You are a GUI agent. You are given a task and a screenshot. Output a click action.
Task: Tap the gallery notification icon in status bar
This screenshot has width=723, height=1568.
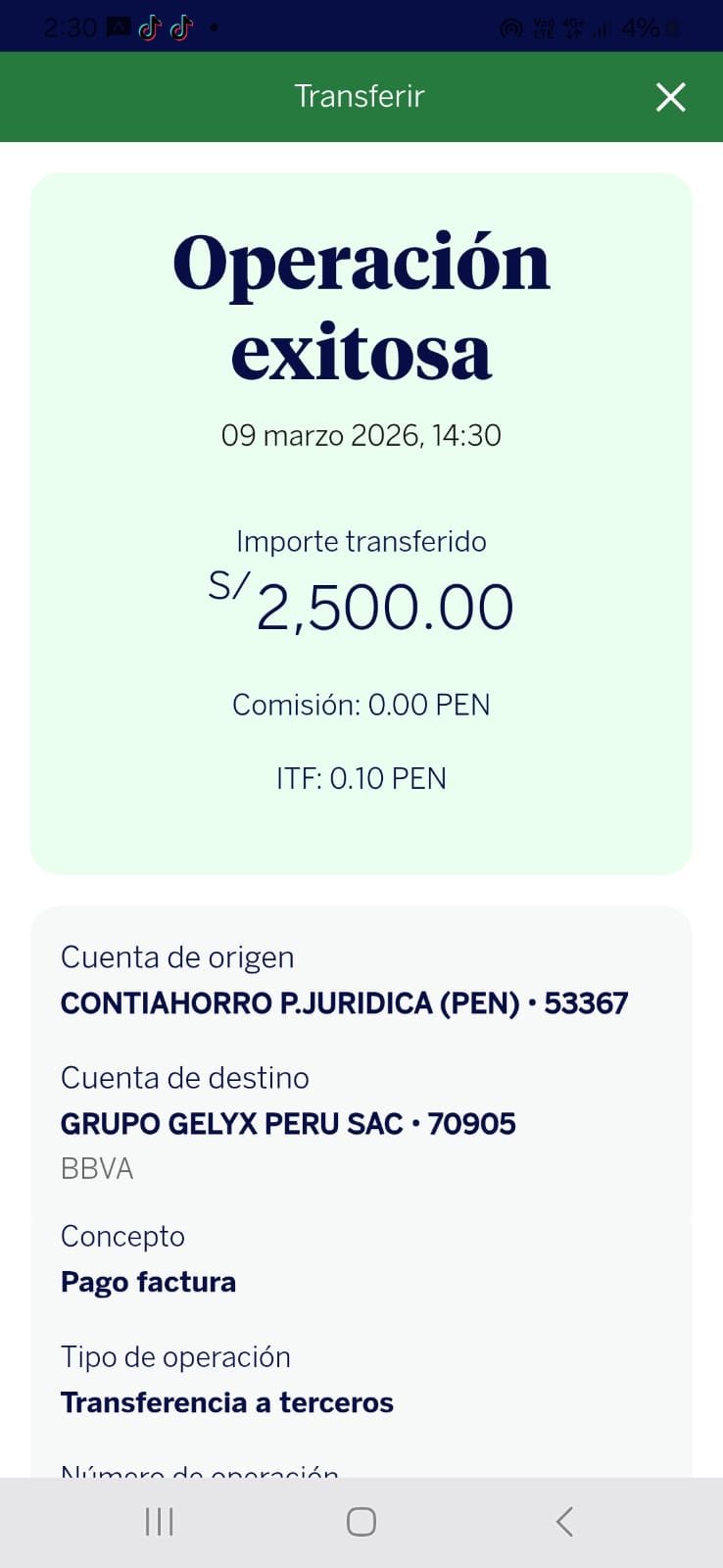[x=119, y=27]
